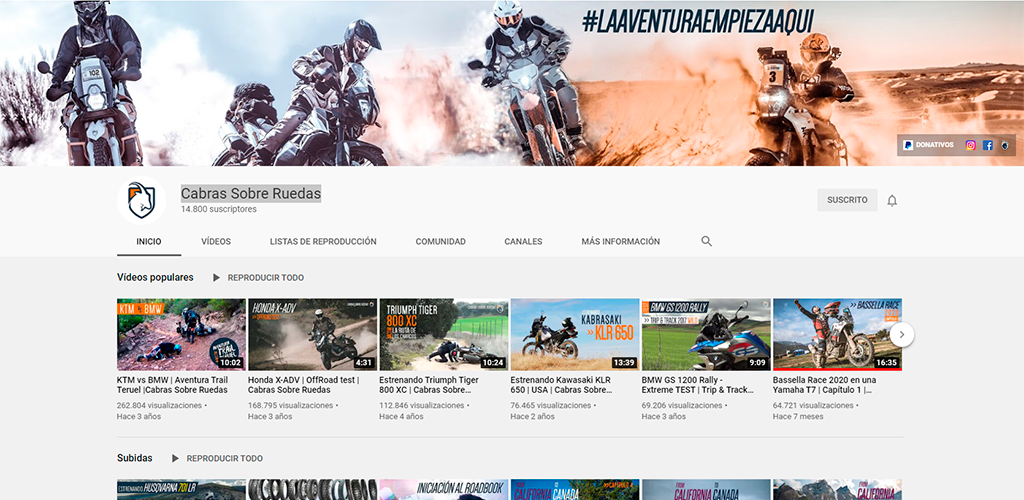
Task: Click the PayPal Donativos link in banner
Action: (928, 145)
